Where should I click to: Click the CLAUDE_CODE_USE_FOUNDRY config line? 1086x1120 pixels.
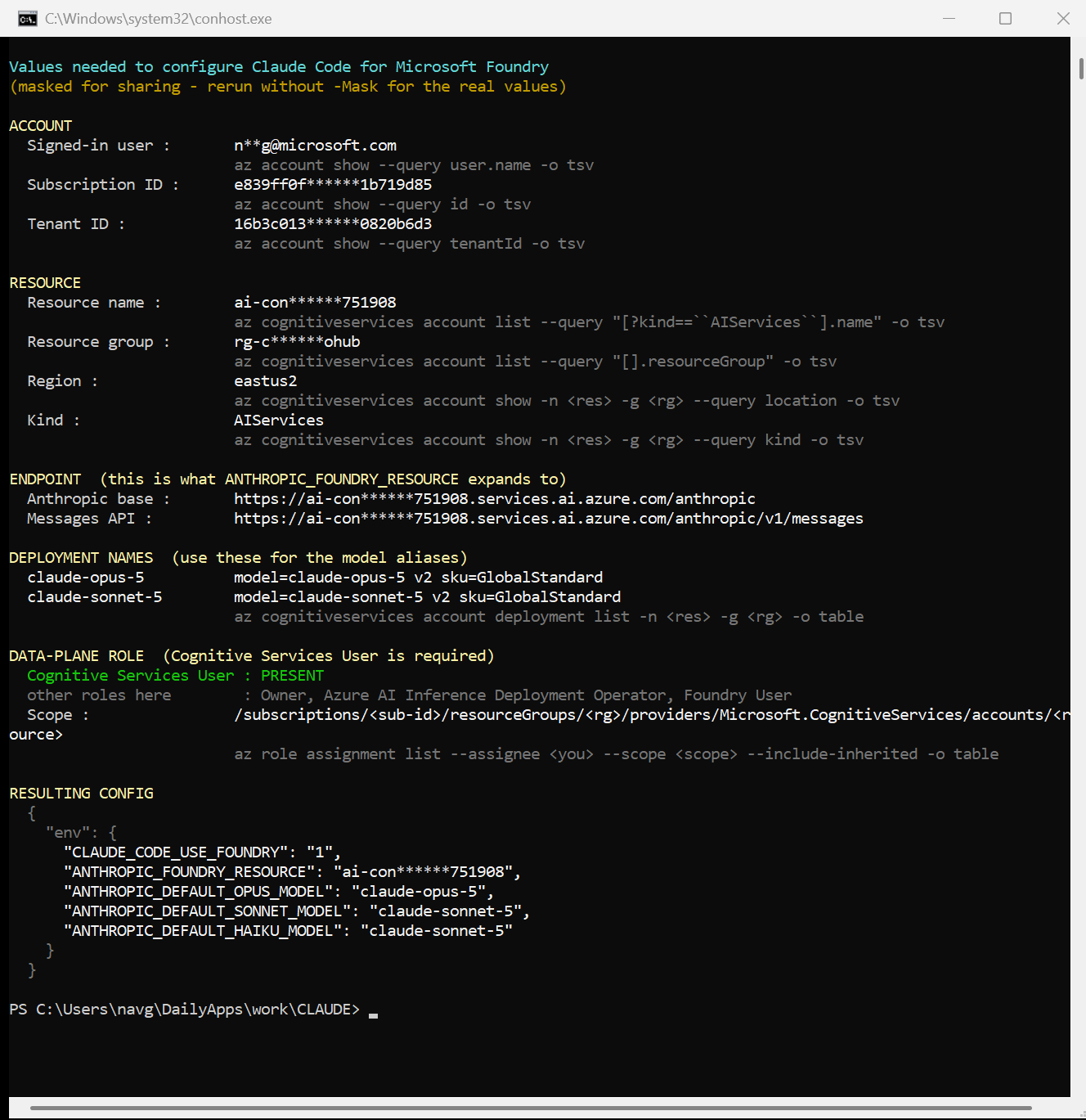(203, 852)
